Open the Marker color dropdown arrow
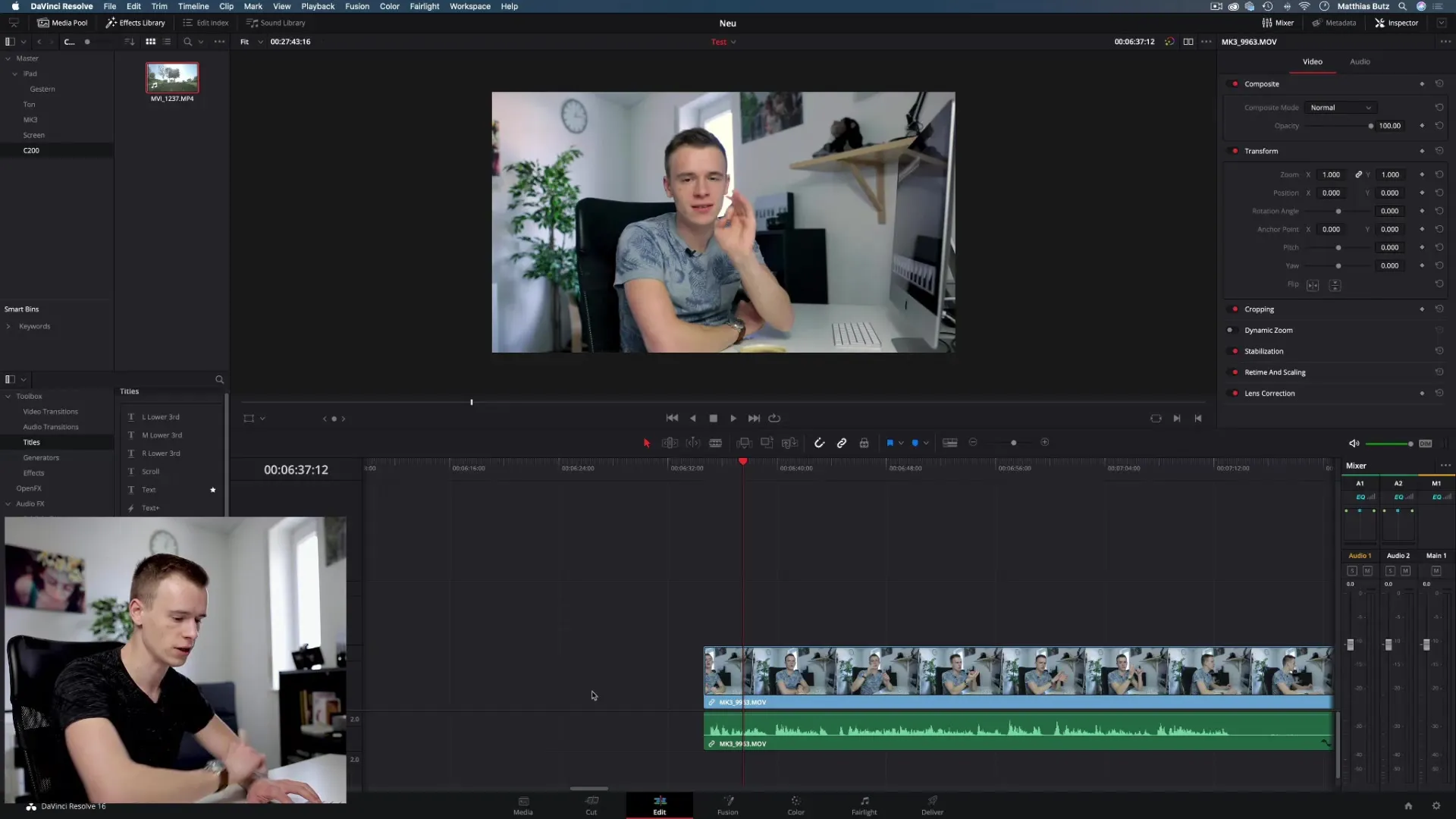1456x819 pixels. coord(926,443)
